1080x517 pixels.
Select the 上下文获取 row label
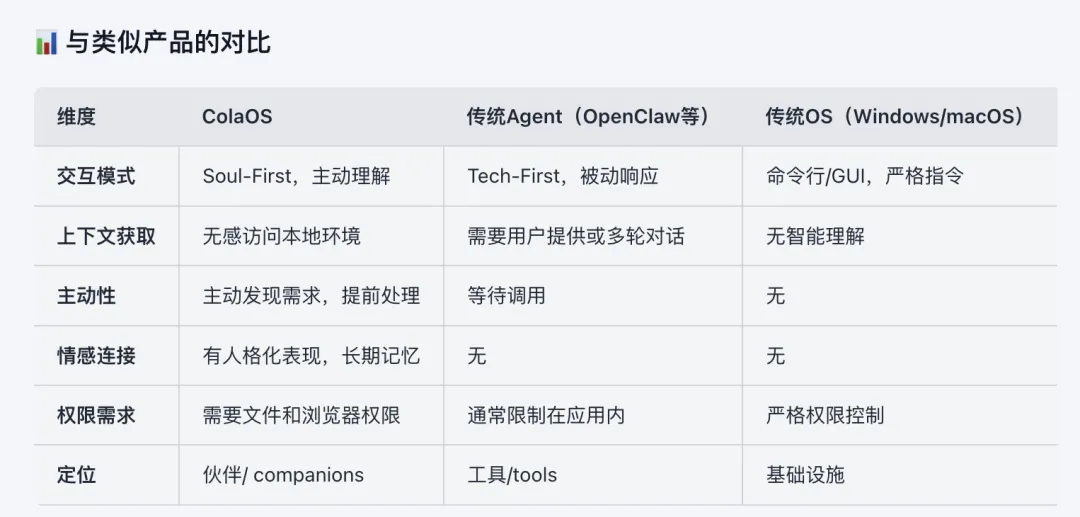coord(106,237)
